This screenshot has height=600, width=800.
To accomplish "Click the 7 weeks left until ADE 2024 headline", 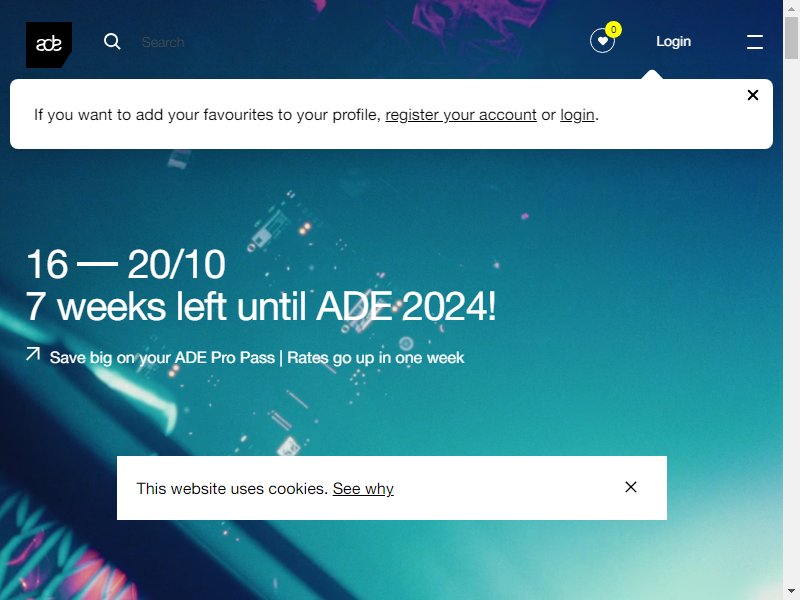I will (261, 307).
